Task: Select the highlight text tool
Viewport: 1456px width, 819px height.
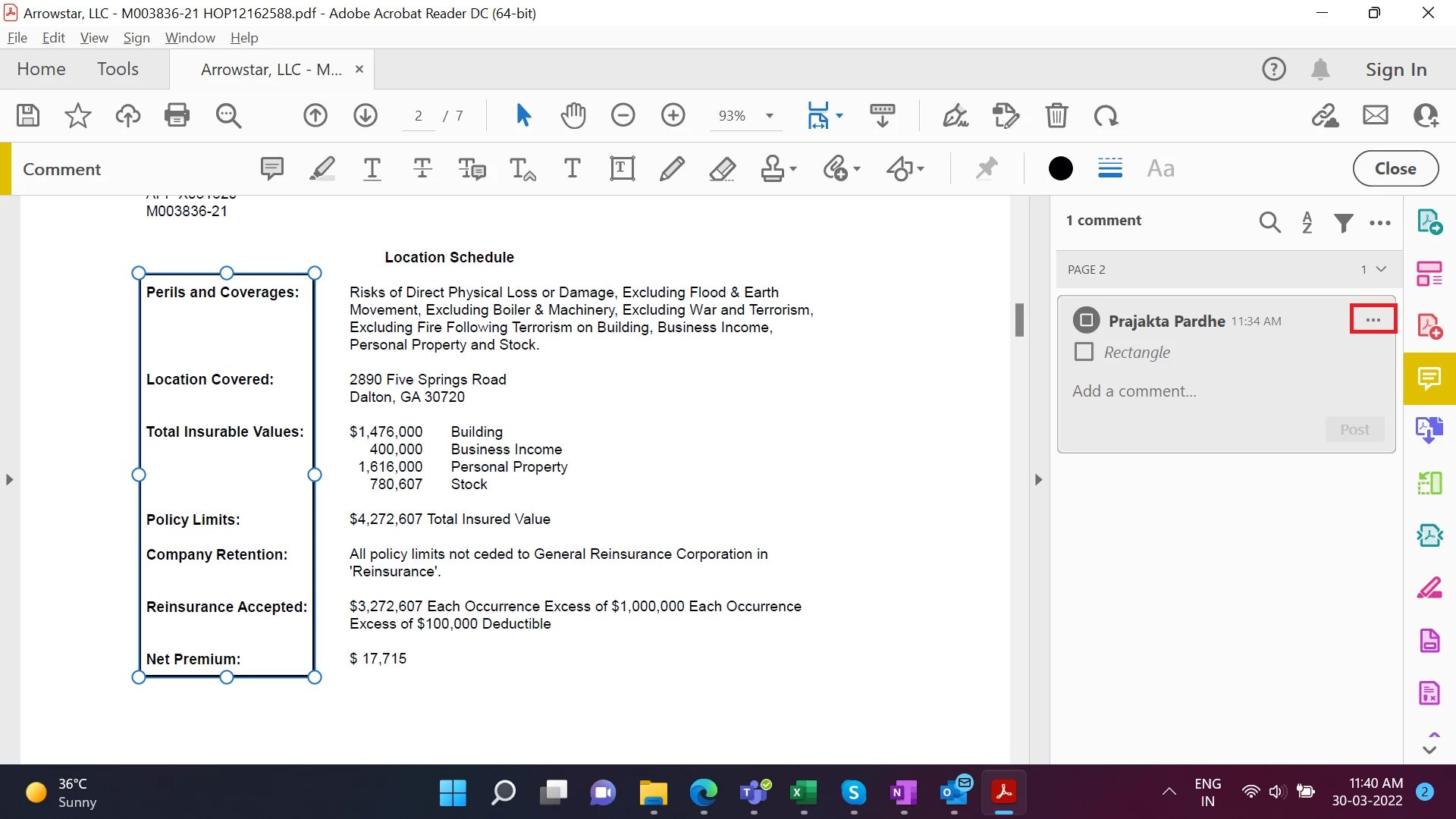Action: click(322, 168)
